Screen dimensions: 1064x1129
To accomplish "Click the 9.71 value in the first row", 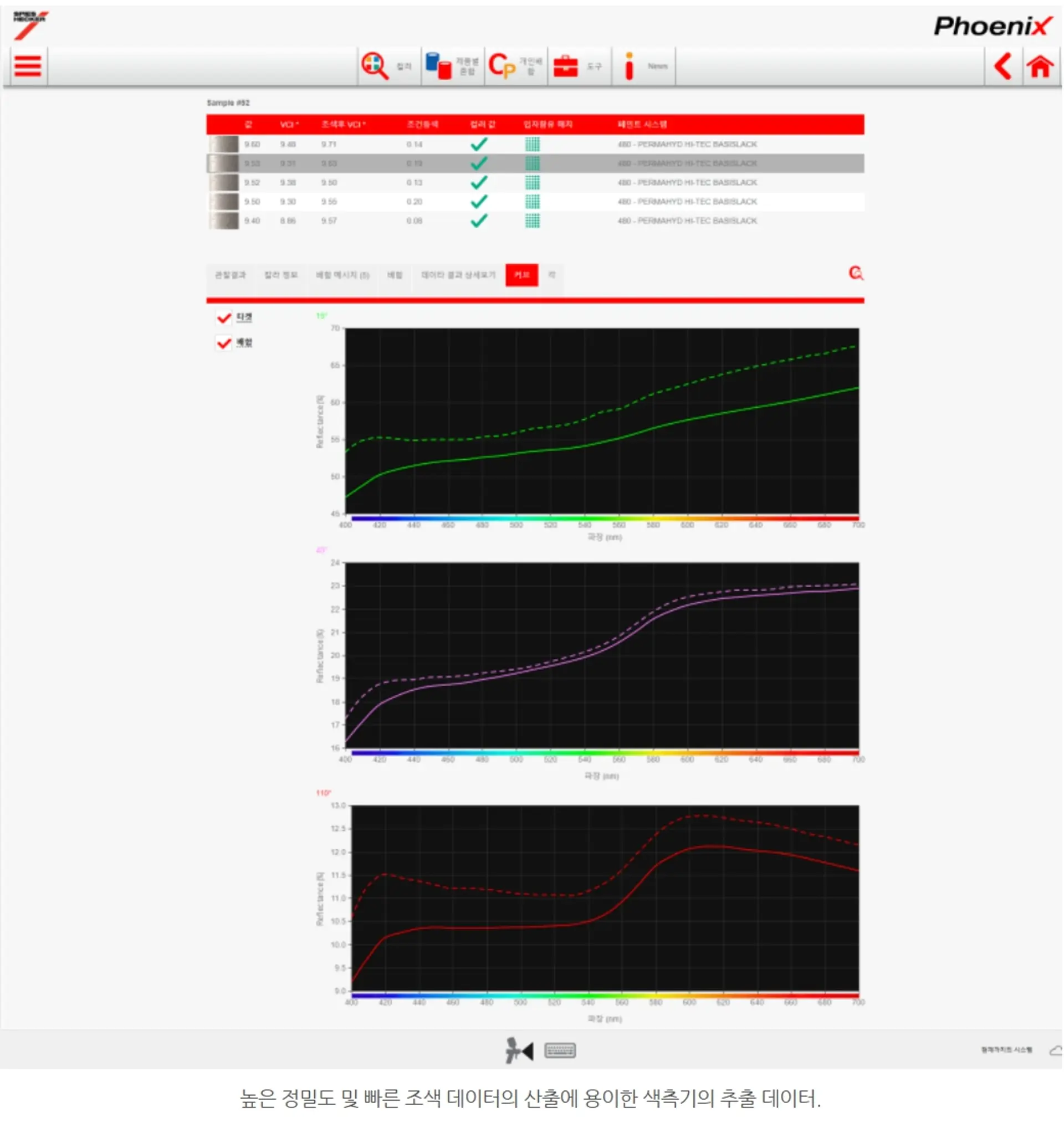I will [x=329, y=144].
